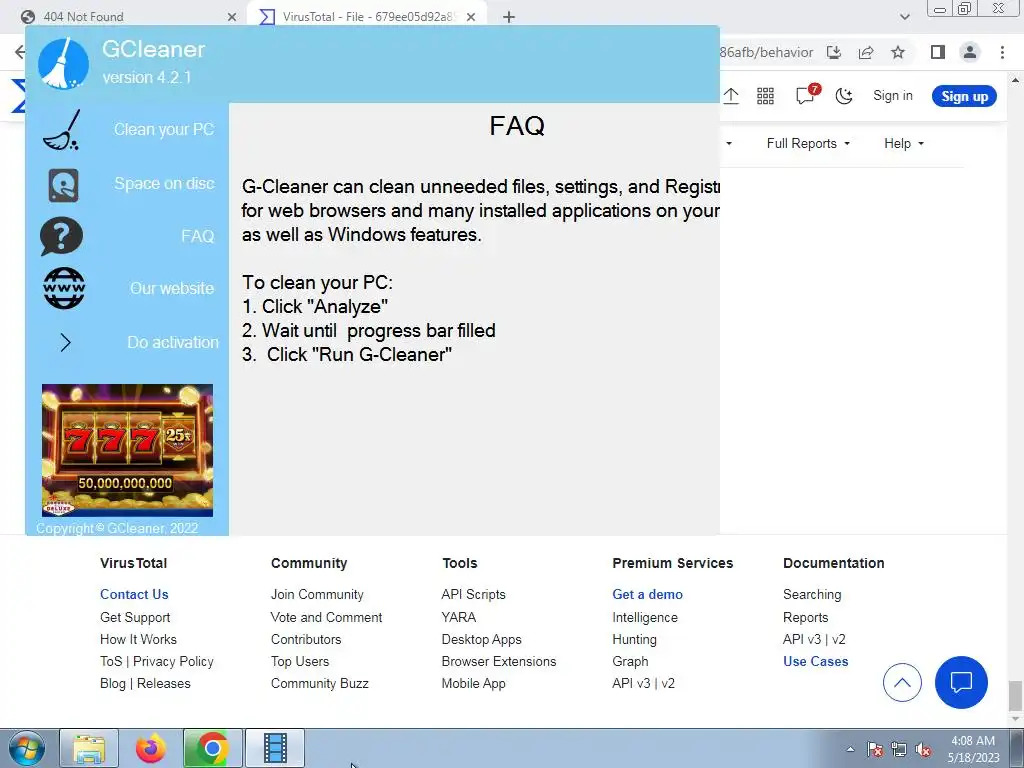Click the Sign in link
The width and height of the screenshot is (1024, 768).
(x=893, y=95)
